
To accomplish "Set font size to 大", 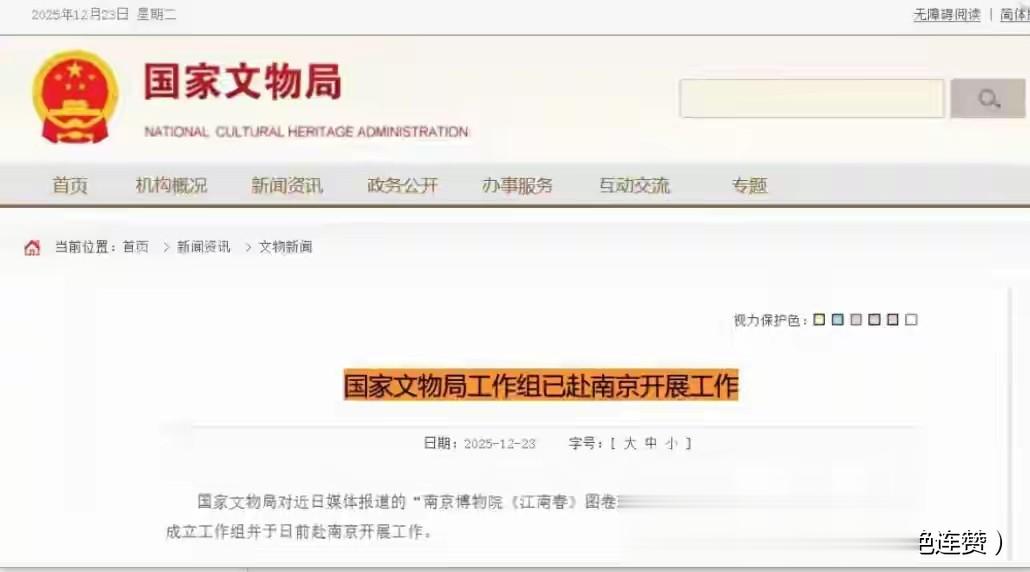I will (x=630, y=443).
